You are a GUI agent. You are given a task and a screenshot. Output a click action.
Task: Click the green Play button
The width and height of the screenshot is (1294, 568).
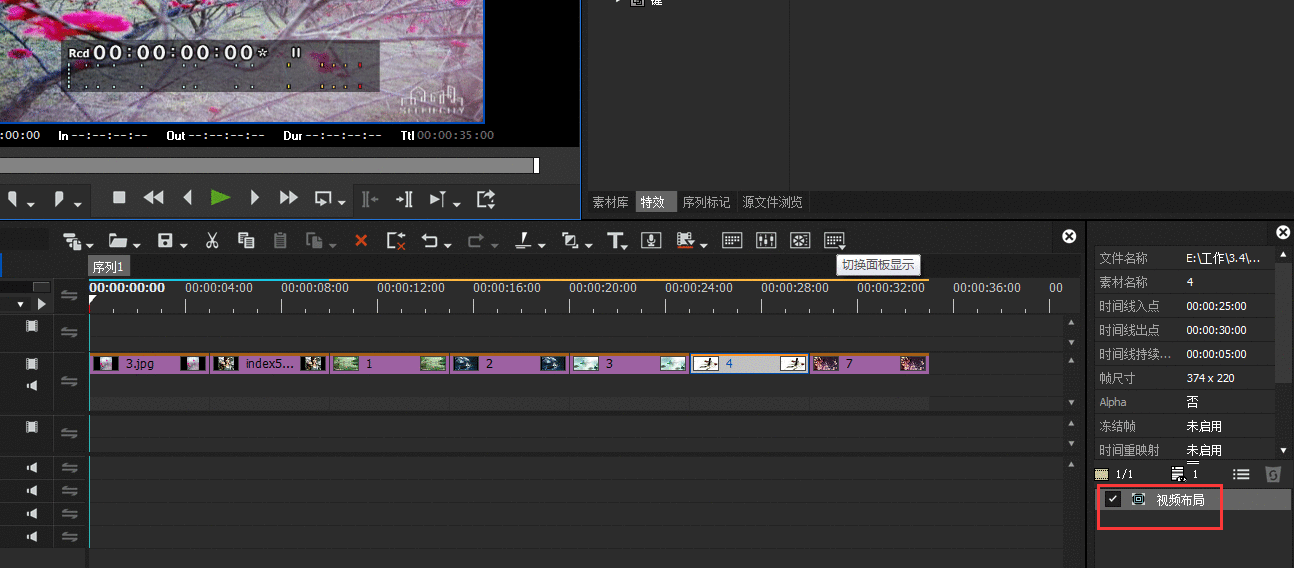click(x=220, y=198)
